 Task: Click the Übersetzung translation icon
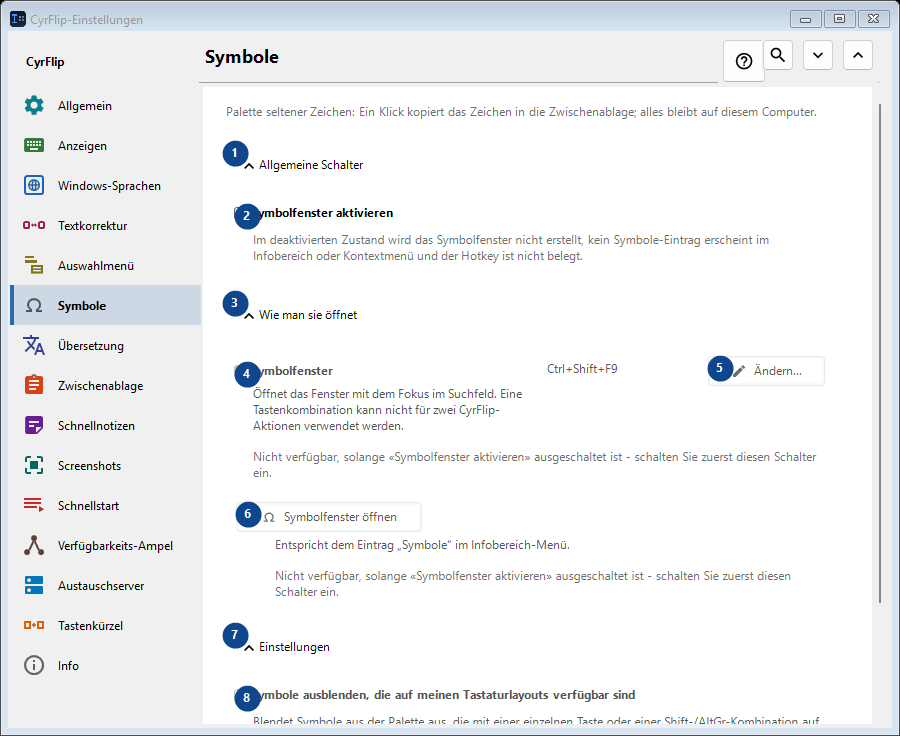34,345
